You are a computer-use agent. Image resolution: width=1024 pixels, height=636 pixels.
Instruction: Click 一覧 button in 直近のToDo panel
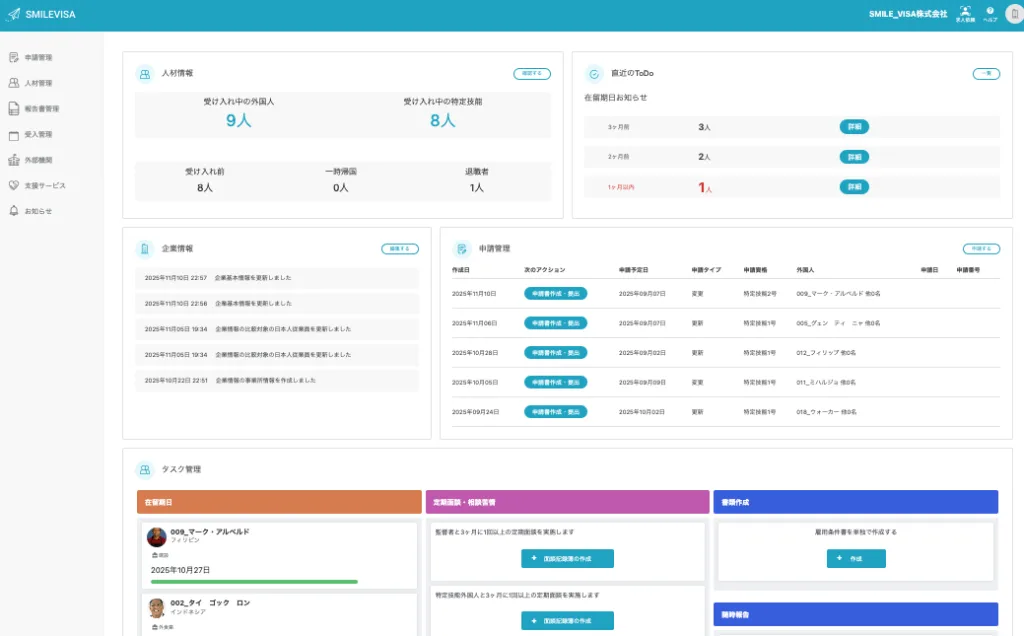[986, 74]
